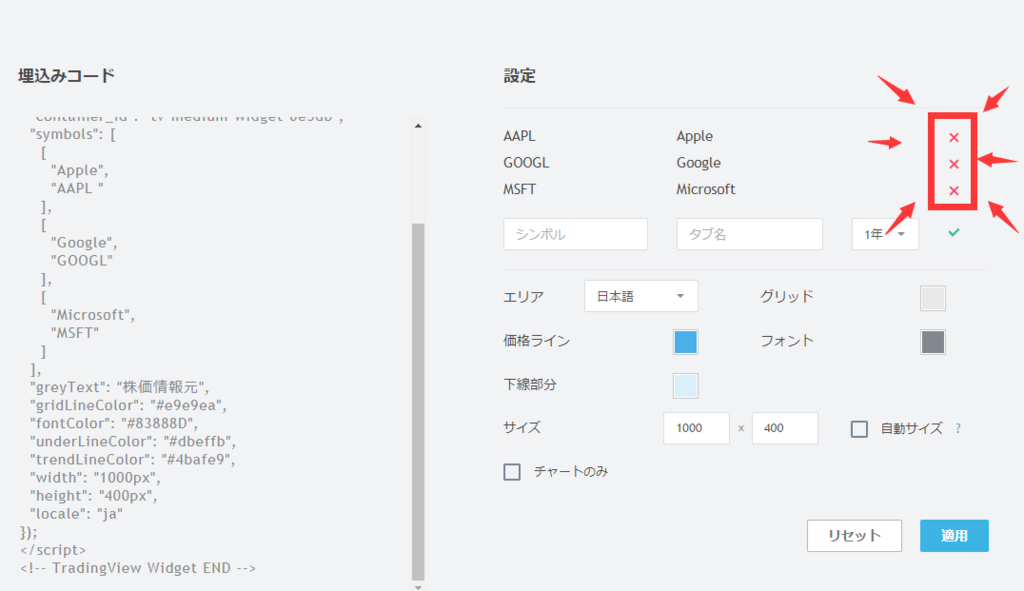Open the 1年 period dropdown

(x=885, y=234)
